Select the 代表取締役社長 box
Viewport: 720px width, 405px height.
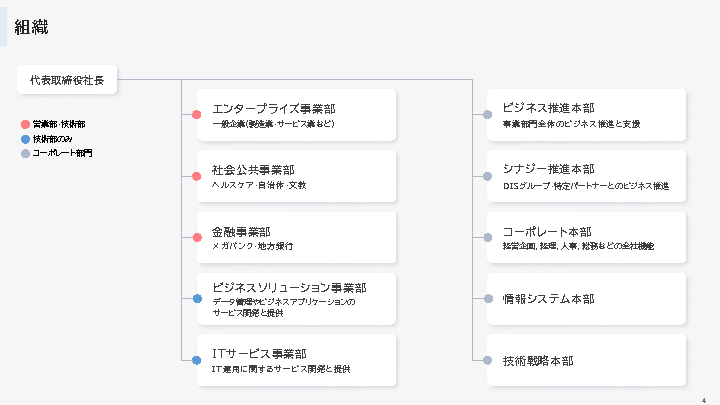67,79
